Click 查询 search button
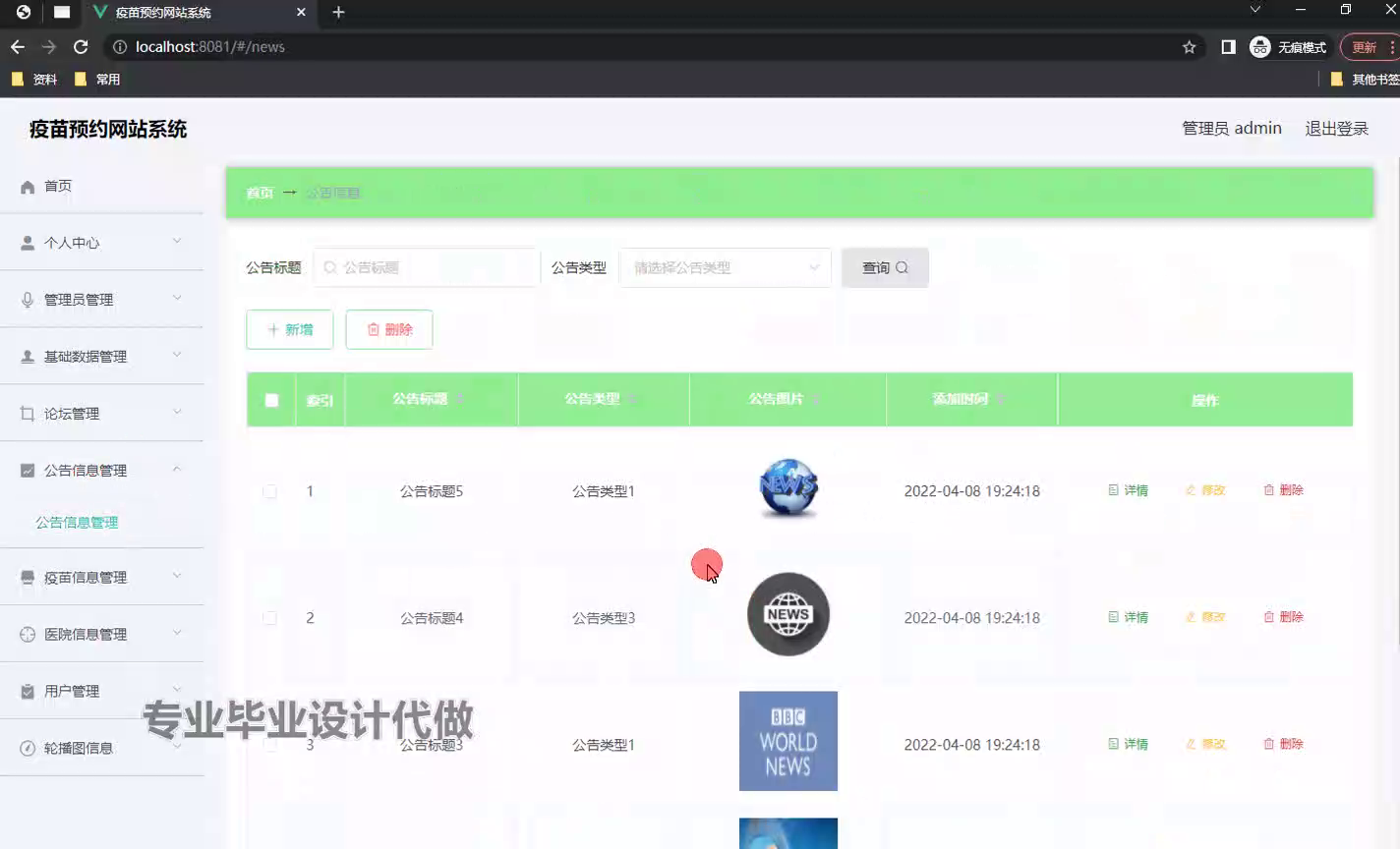 (x=885, y=267)
